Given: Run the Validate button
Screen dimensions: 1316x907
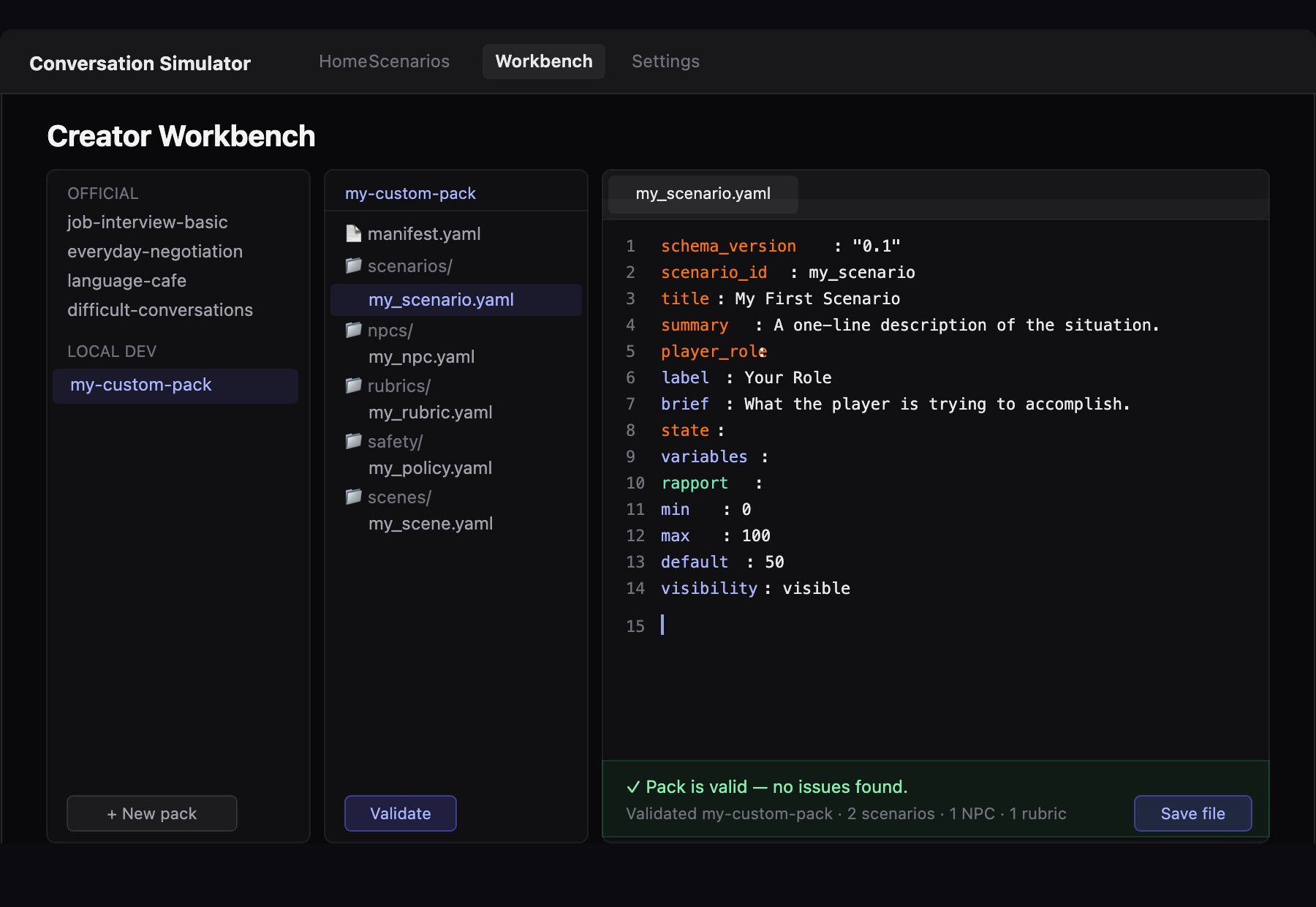Looking at the screenshot, I should (401, 813).
